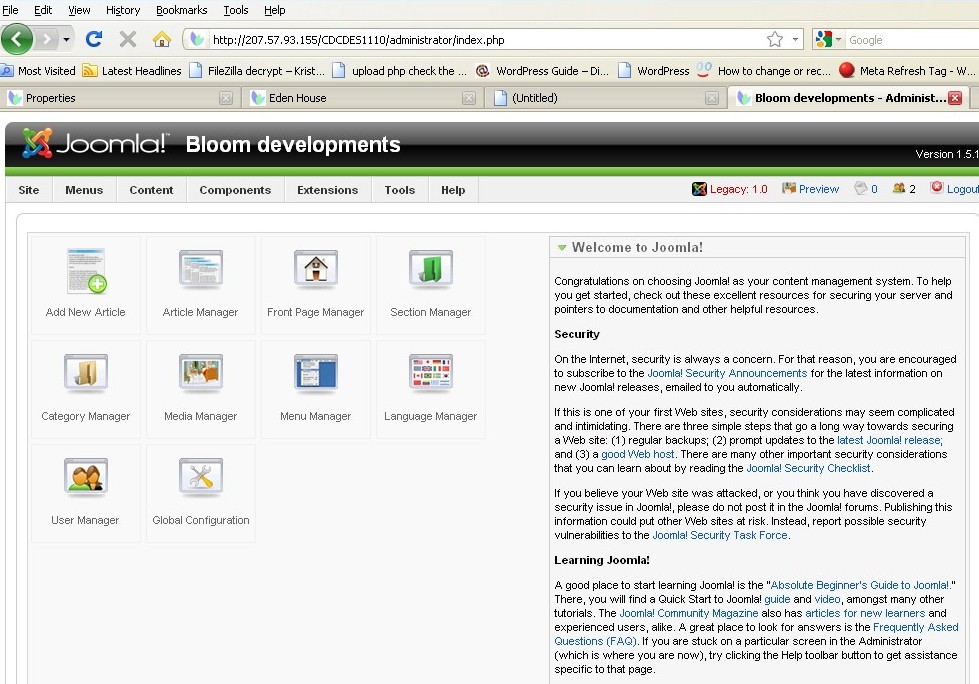This screenshot has height=684, width=979.
Task: Open the Site menu in Joomla
Action: [29, 190]
